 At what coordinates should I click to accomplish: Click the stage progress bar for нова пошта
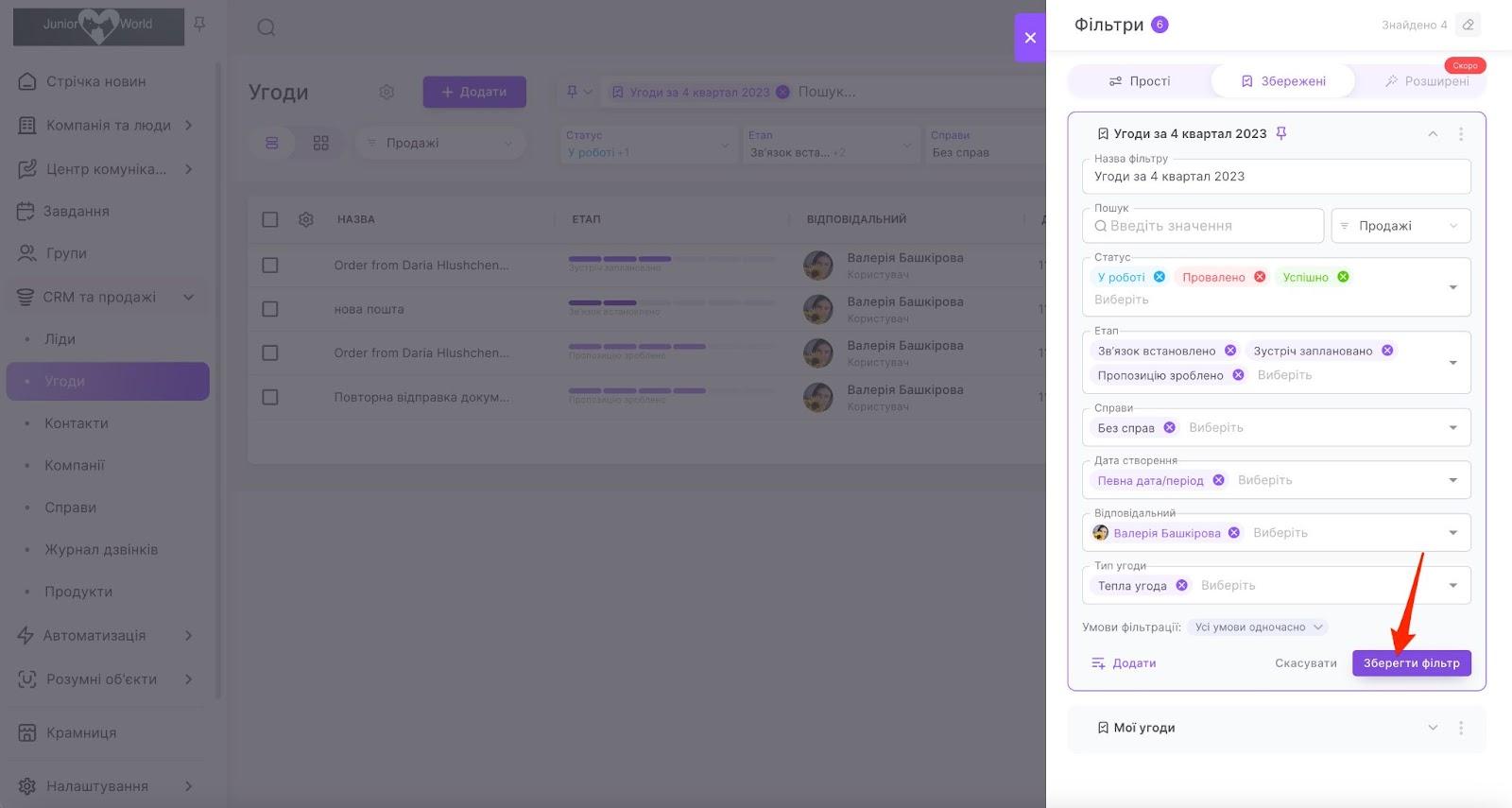[x=671, y=302]
